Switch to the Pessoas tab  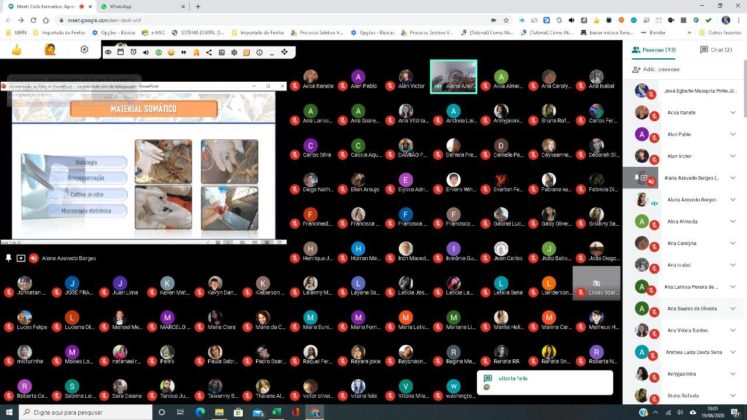pos(654,50)
